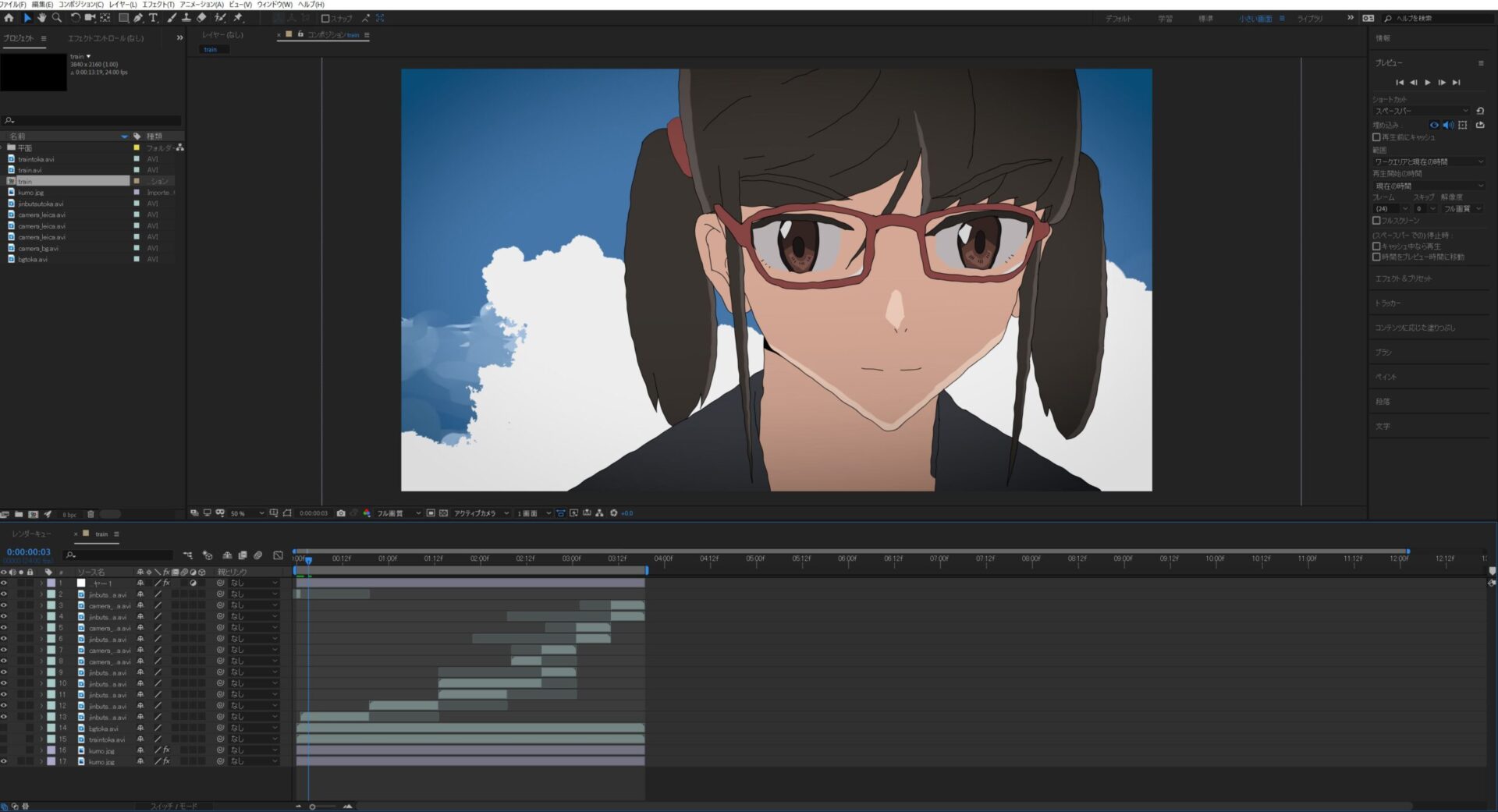Click the timeline current time 0:00:00:03

point(29,552)
